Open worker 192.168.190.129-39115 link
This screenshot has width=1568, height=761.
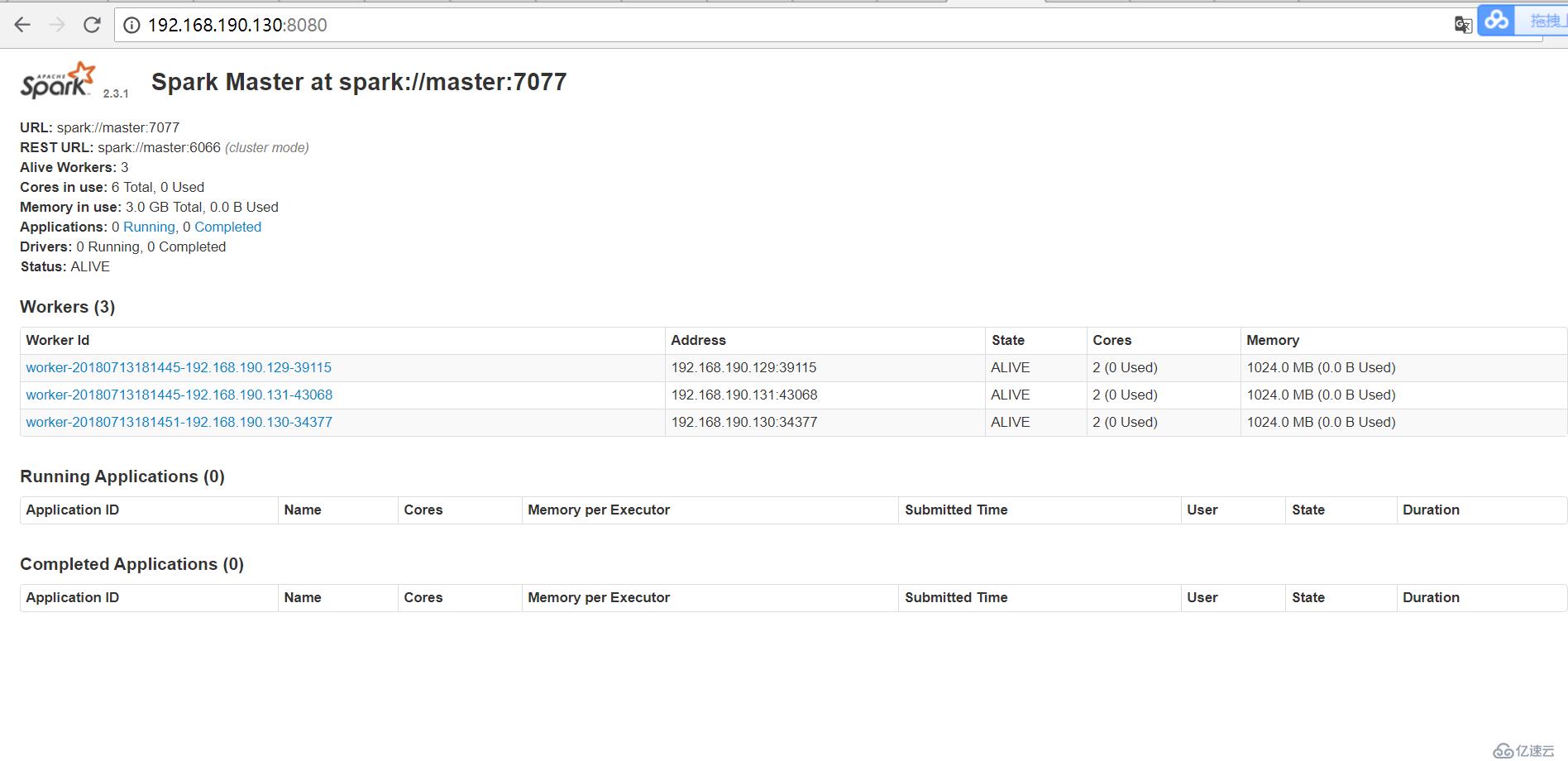click(x=179, y=367)
